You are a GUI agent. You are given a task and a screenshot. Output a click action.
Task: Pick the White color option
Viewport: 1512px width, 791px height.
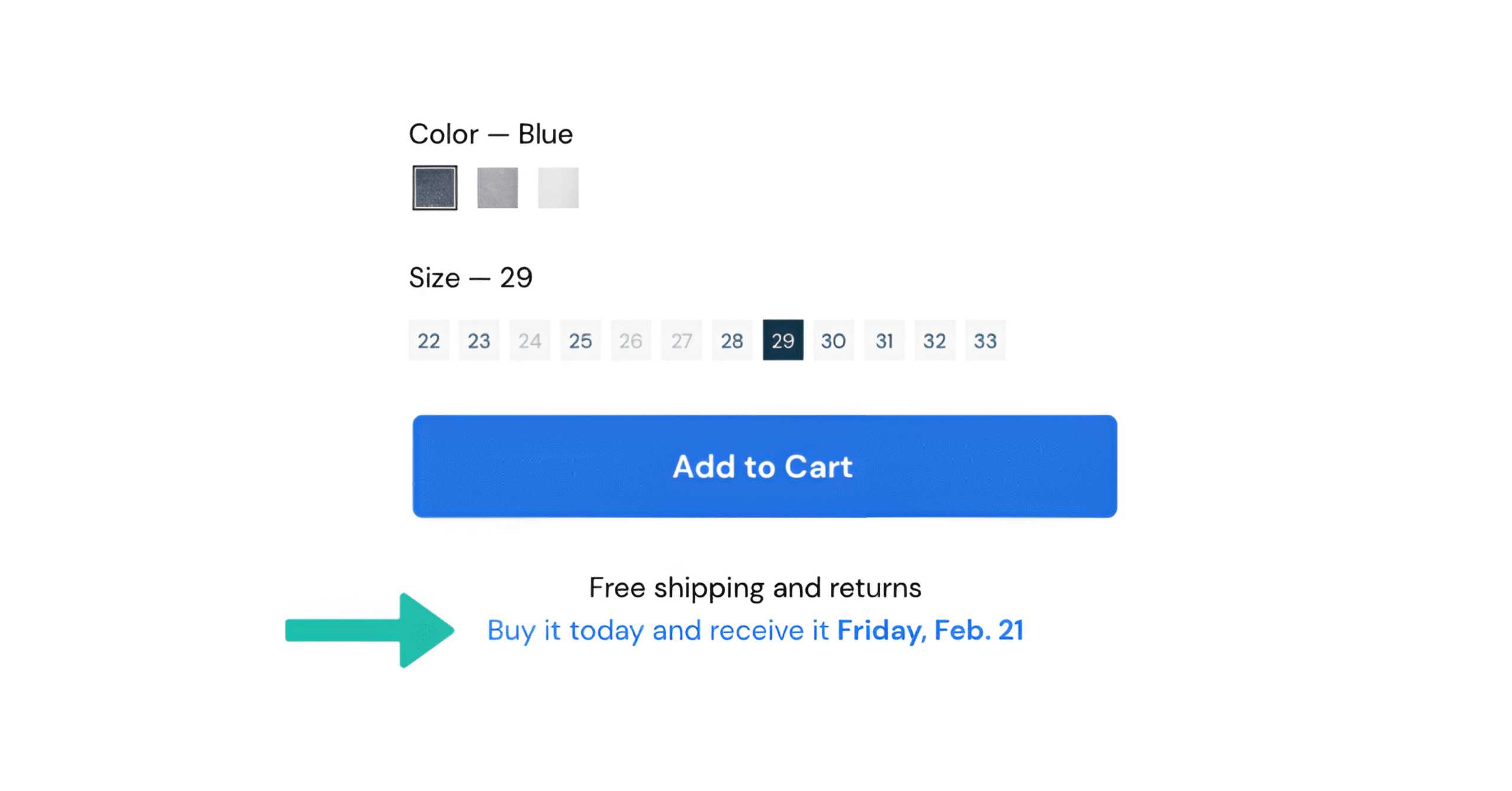pyautogui.click(x=558, y=188)
